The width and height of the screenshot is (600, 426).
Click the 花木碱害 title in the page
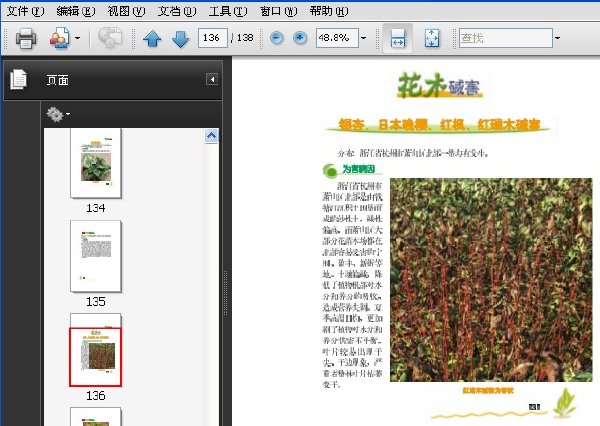(x=439, y=86)
